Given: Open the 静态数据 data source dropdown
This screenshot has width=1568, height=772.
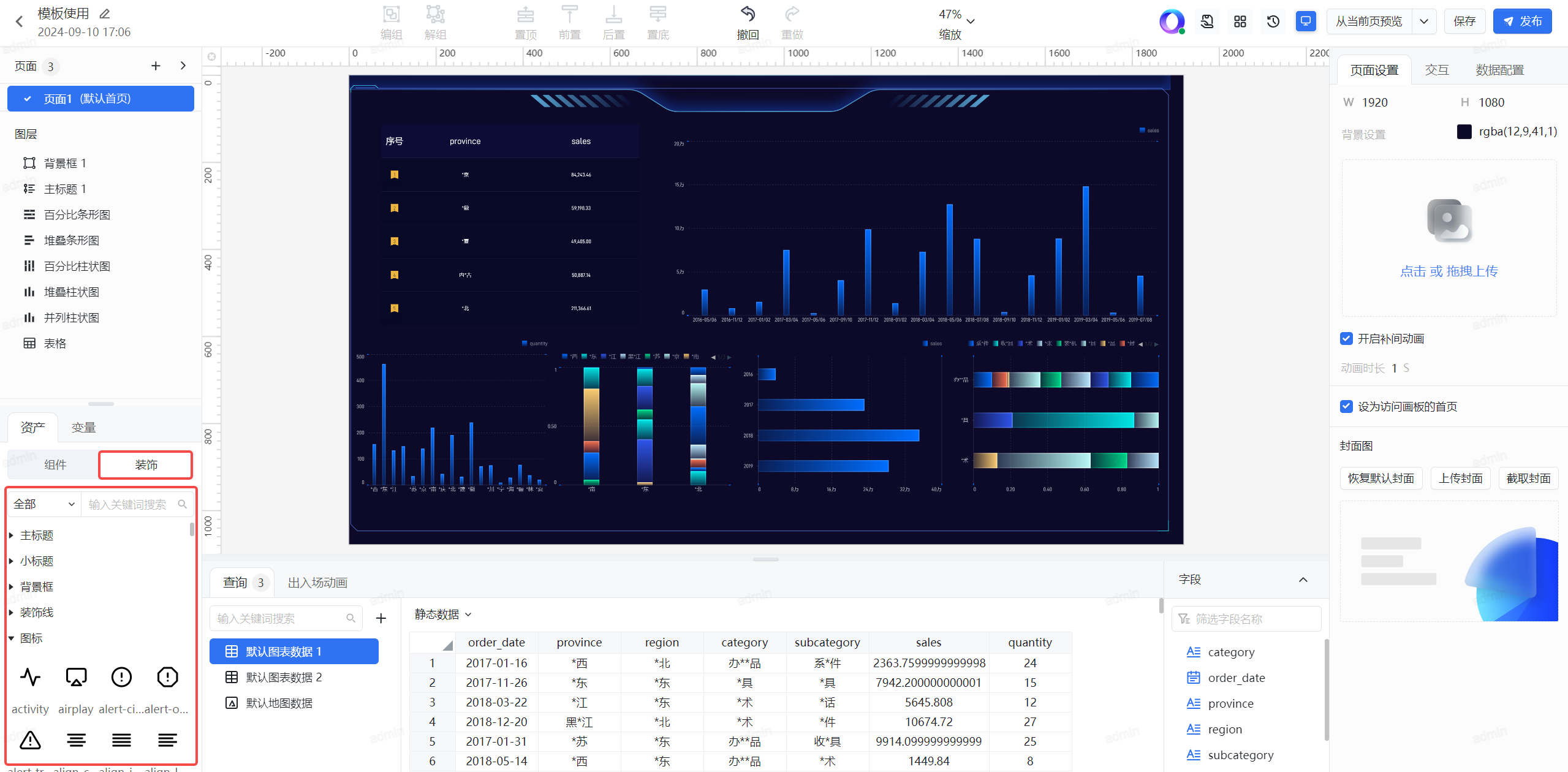Looking at the screenshot, I should 443,615.
